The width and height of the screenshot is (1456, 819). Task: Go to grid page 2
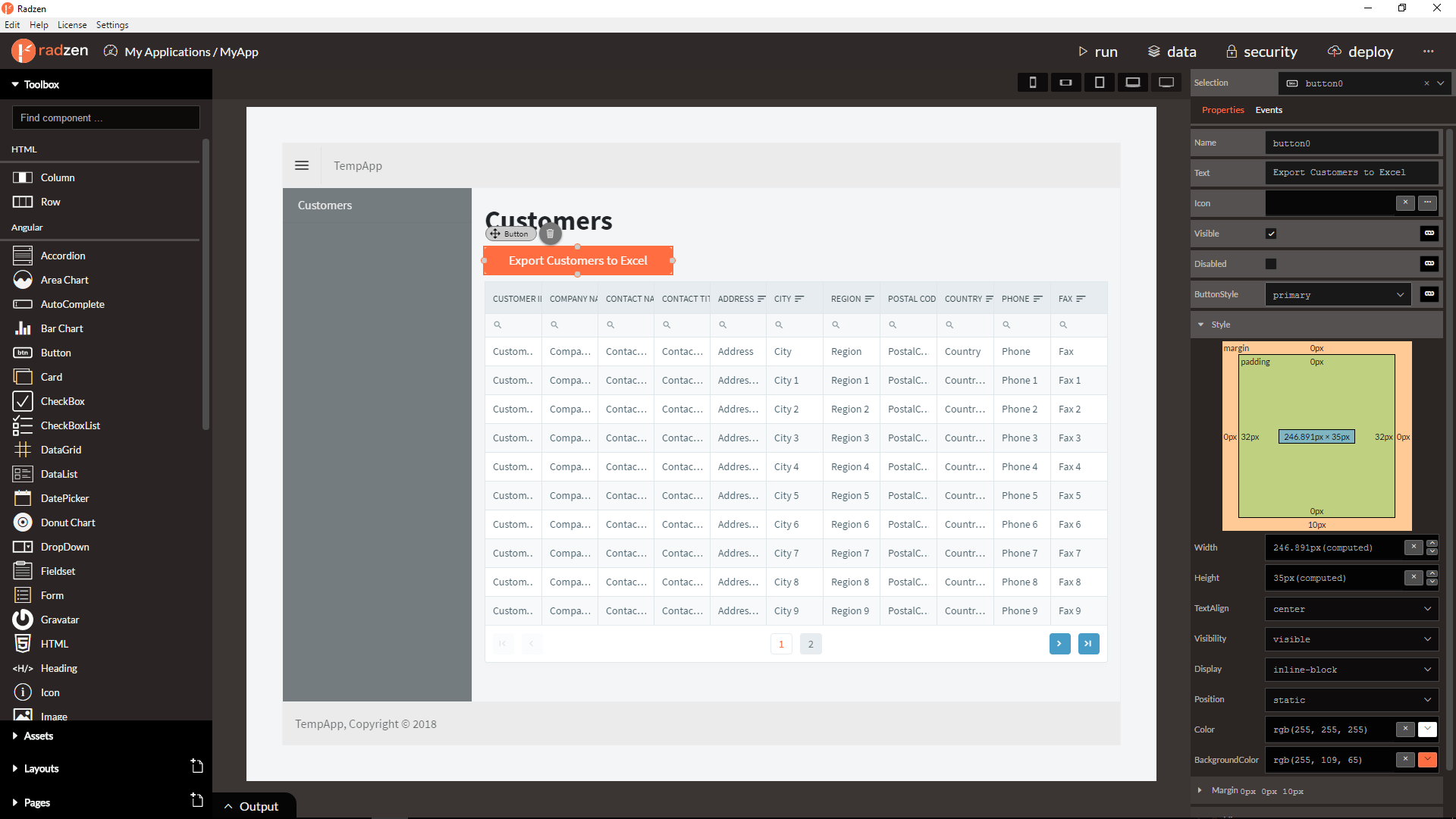pyautogui.click(x=811, y=644)
